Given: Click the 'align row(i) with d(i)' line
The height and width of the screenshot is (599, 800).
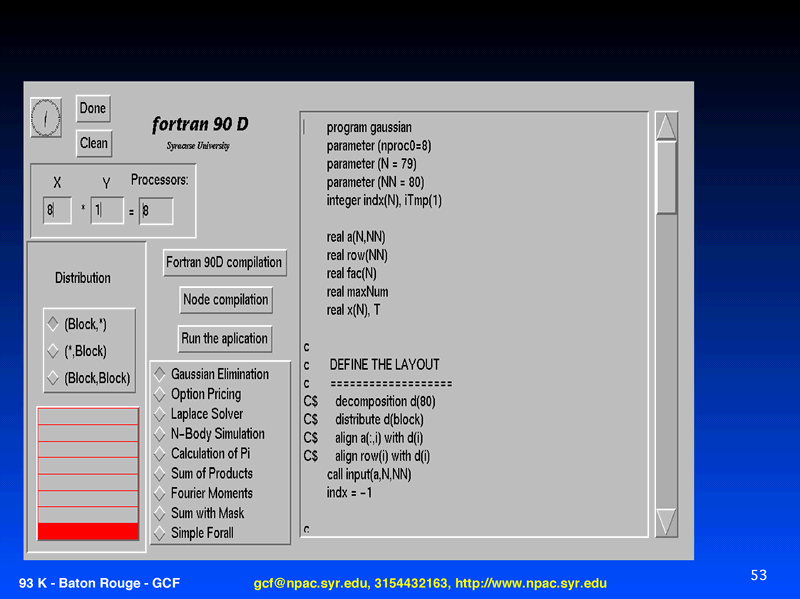Looking at the screenshot, I should click(382, 456).
